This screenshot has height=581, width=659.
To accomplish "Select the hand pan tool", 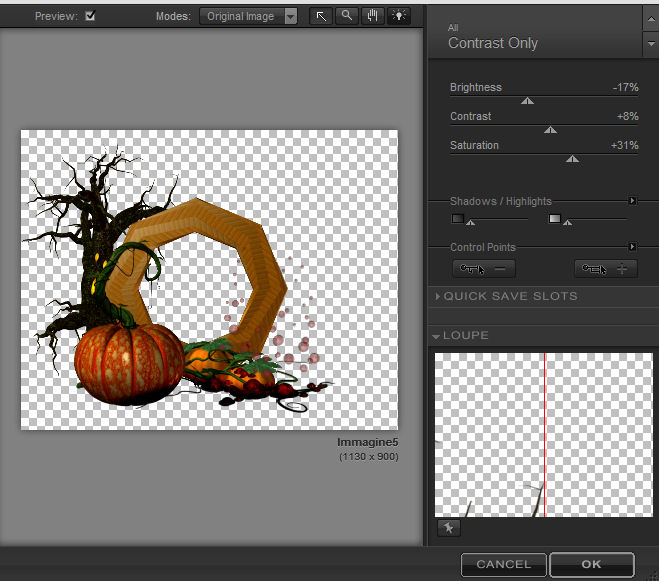I will (373, 16).
